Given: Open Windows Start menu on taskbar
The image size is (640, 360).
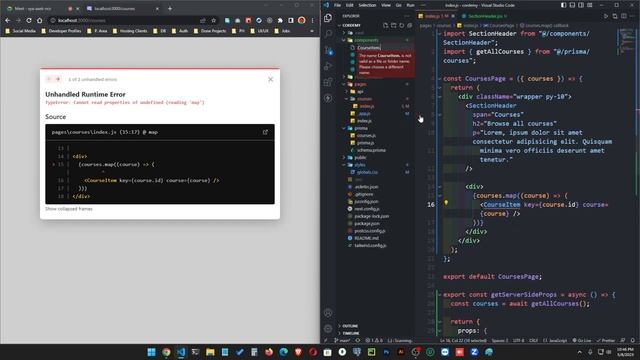Looking at the screenshot, I should click(151, 352).
